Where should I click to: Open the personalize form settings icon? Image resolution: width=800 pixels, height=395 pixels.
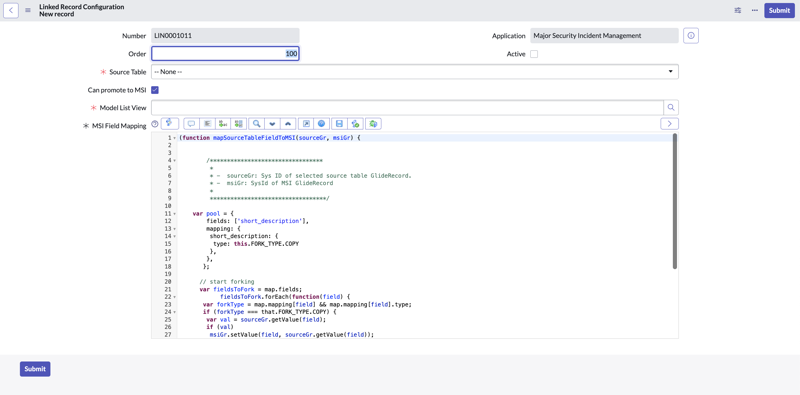click(737, 10)
